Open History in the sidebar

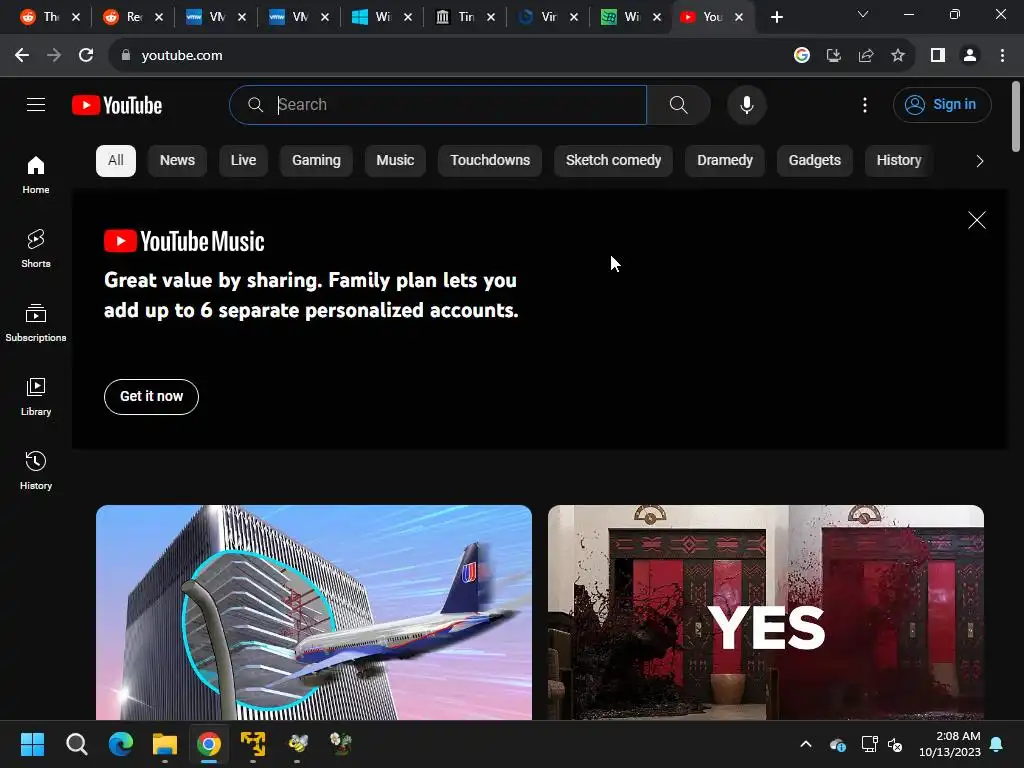click(x=36, y=470)
